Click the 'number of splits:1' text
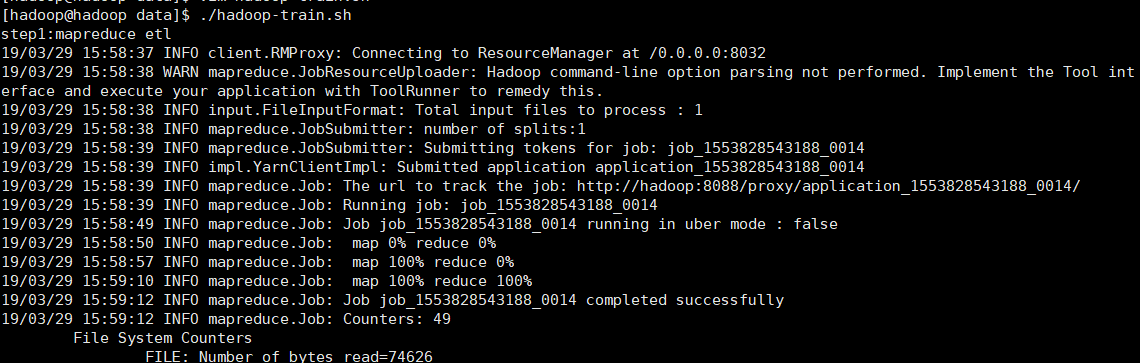The image size is (1141, 363). (505, 129)
